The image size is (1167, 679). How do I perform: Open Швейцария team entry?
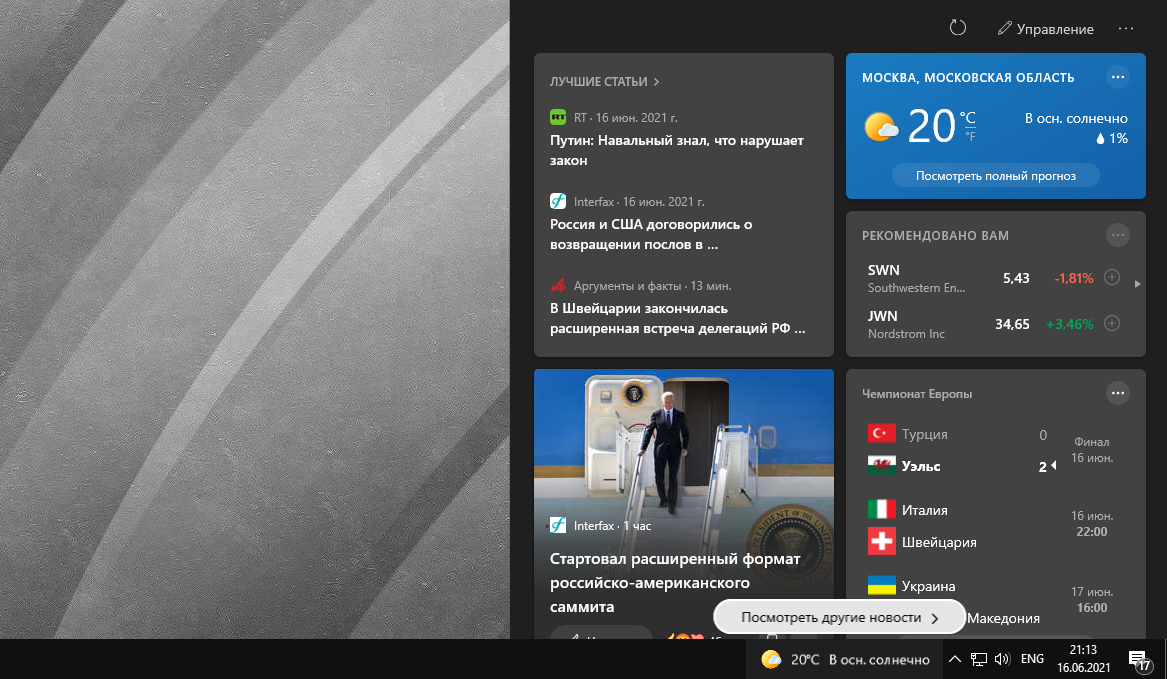[x=939, y=542]
